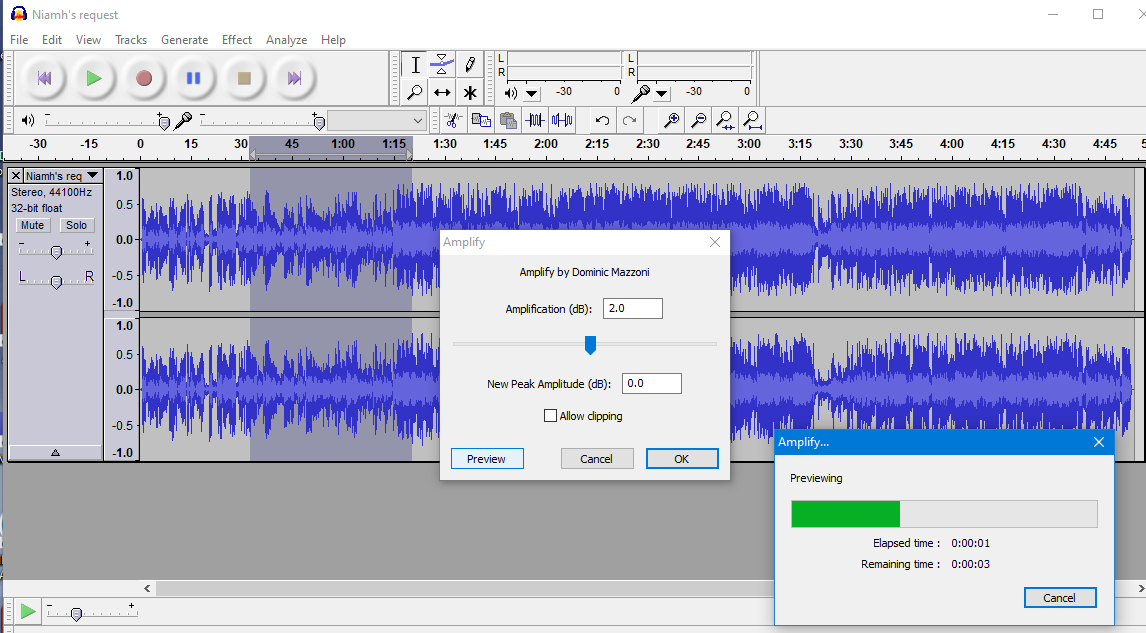Mute the Niamh's req track
The image size is (1146, 633).
pyautogui.click(x=32, y=225)
